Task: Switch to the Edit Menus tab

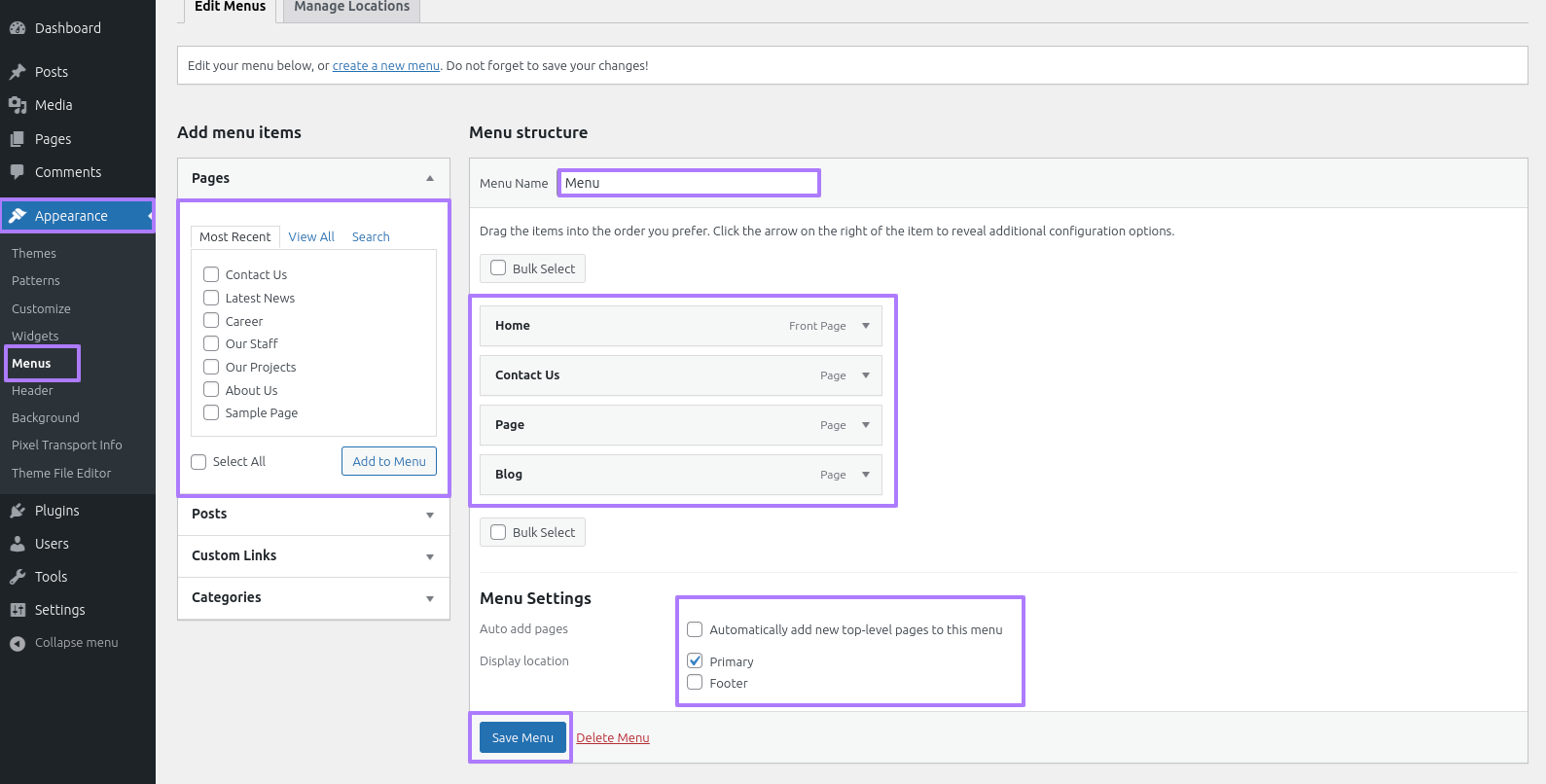Action: point(230,8)
